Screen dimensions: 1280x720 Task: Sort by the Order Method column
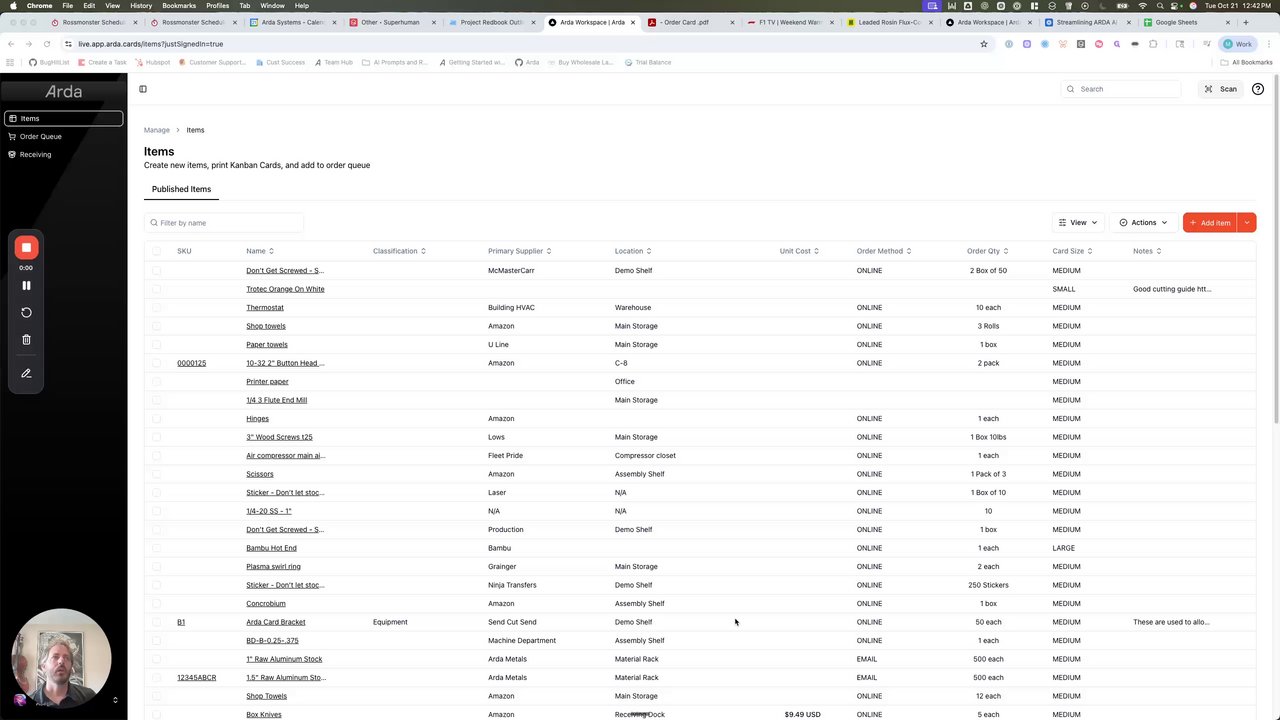click(x=884, y=251)
